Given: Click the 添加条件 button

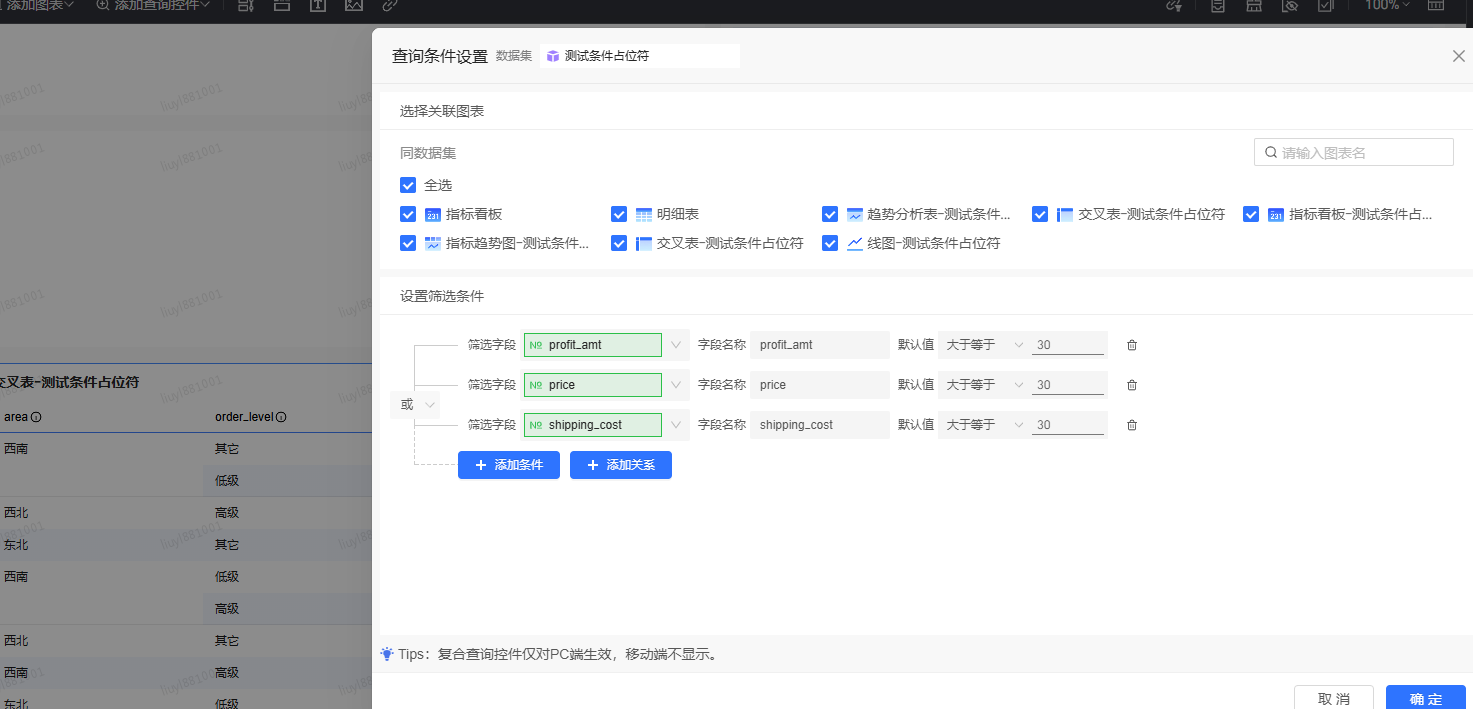Looking at the screenshot, I should coord(509,465).
